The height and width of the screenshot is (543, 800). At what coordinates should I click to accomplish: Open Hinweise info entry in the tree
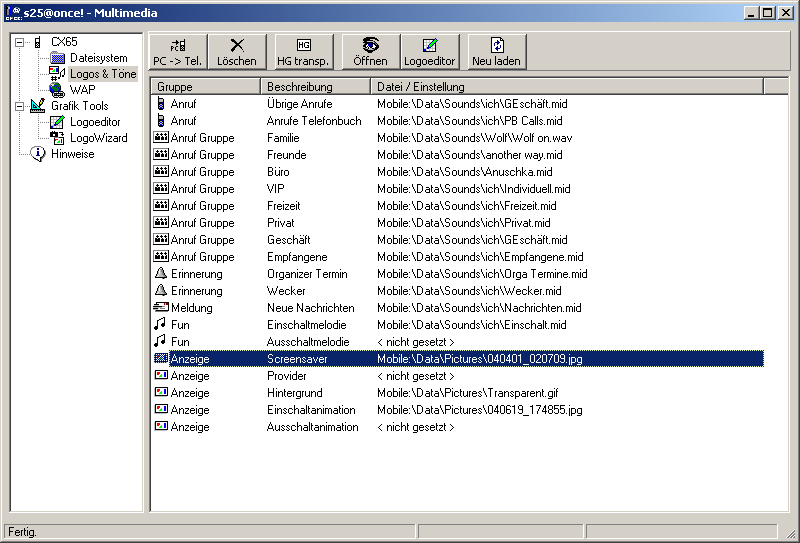coord(72,154)
